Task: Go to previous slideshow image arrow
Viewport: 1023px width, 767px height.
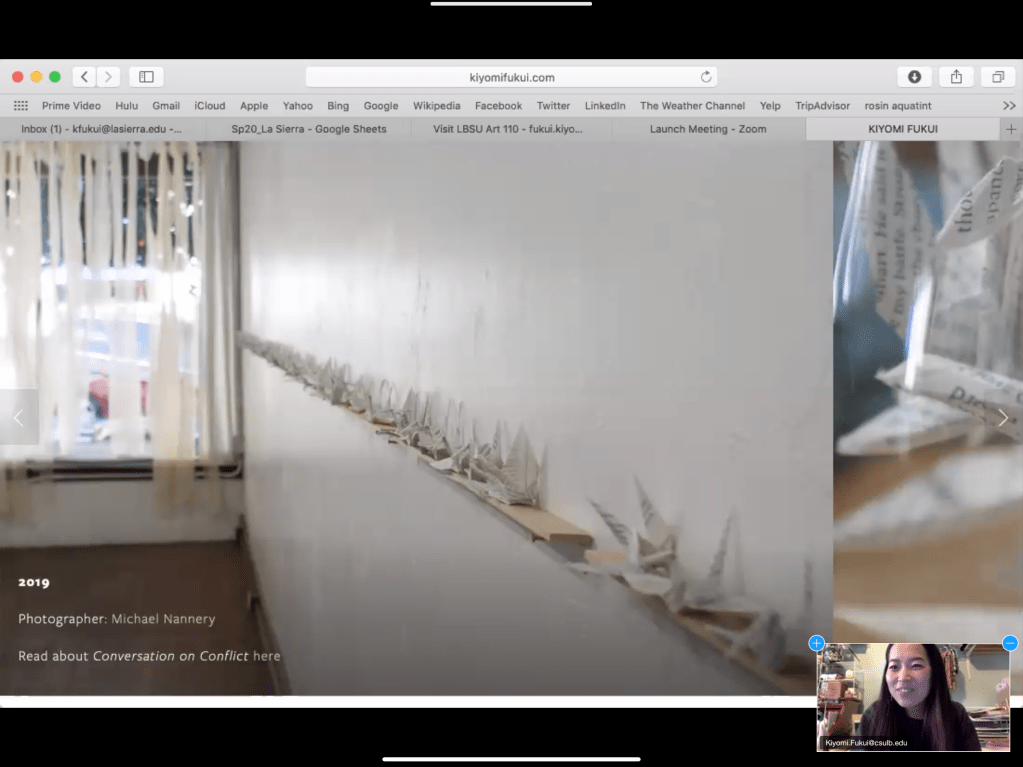Action: pyautogui.click(x=18, y=418)
